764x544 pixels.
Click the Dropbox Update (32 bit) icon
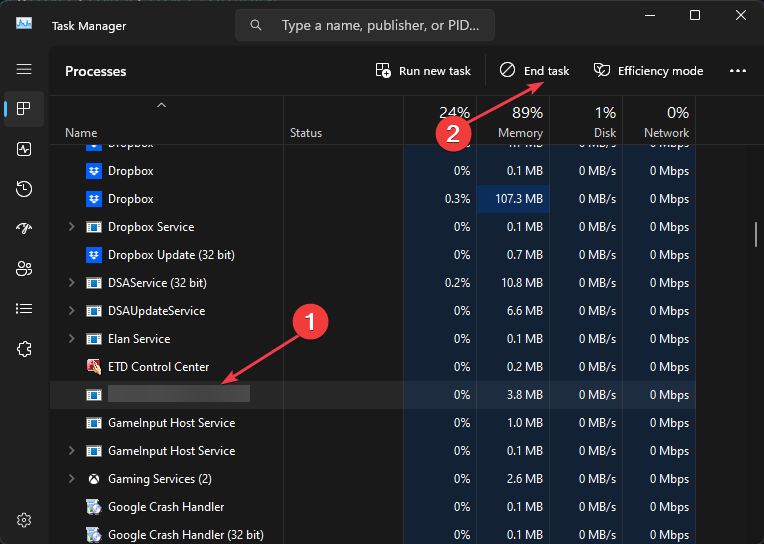pyautogui.click(x=94, y=255)
